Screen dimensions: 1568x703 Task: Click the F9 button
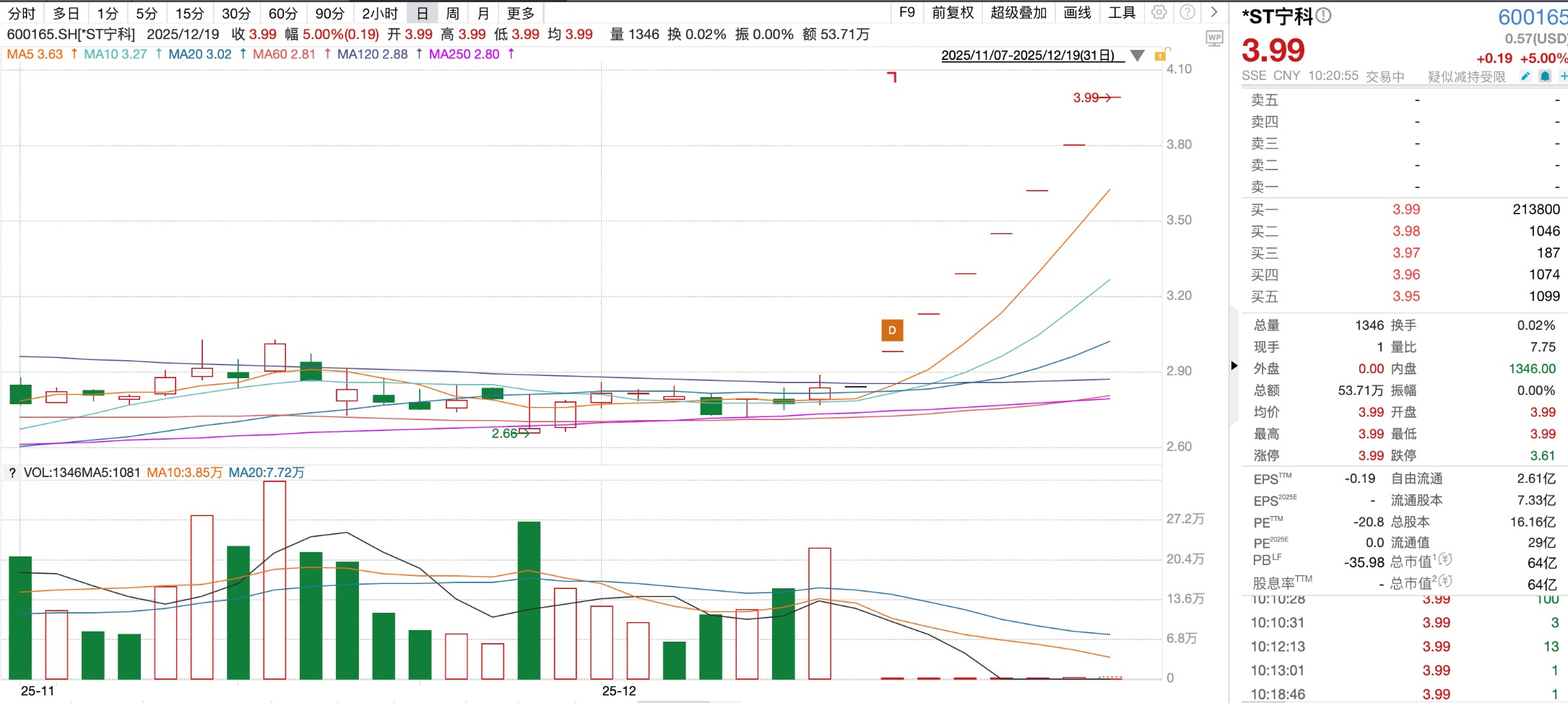[907, 12]
